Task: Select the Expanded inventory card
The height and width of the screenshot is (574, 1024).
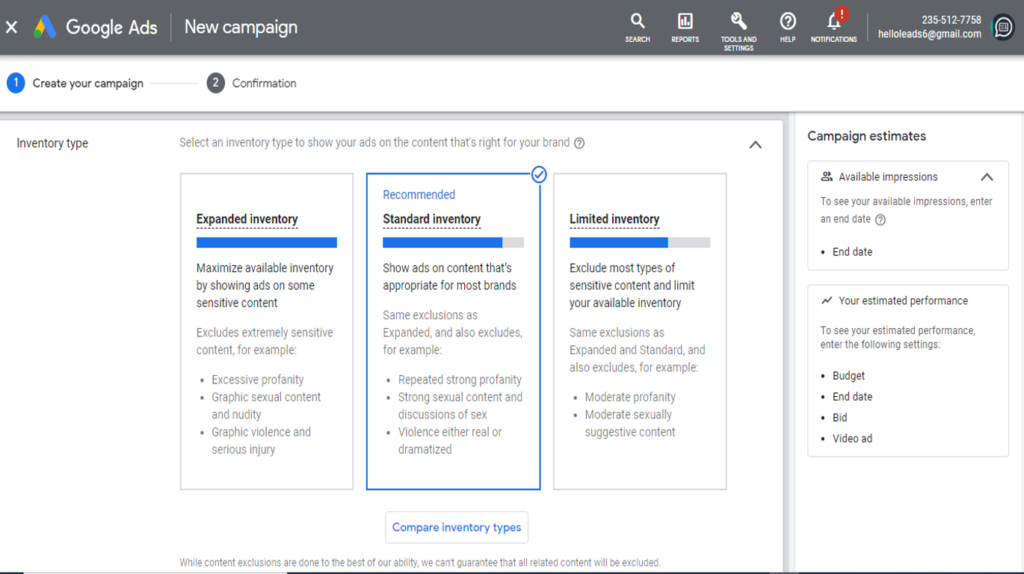Action: [266, 330]
